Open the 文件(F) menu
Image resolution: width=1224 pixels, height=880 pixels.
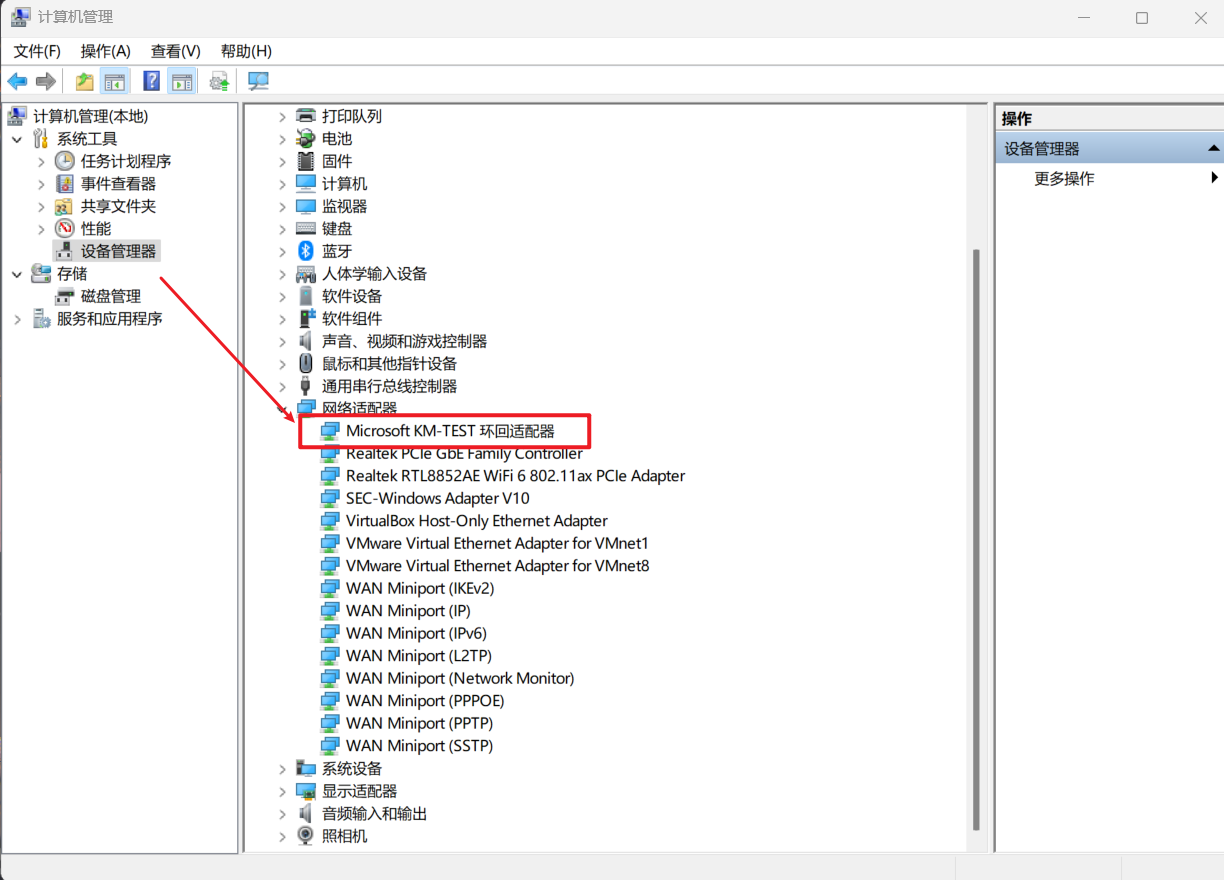tap(37, 51)
